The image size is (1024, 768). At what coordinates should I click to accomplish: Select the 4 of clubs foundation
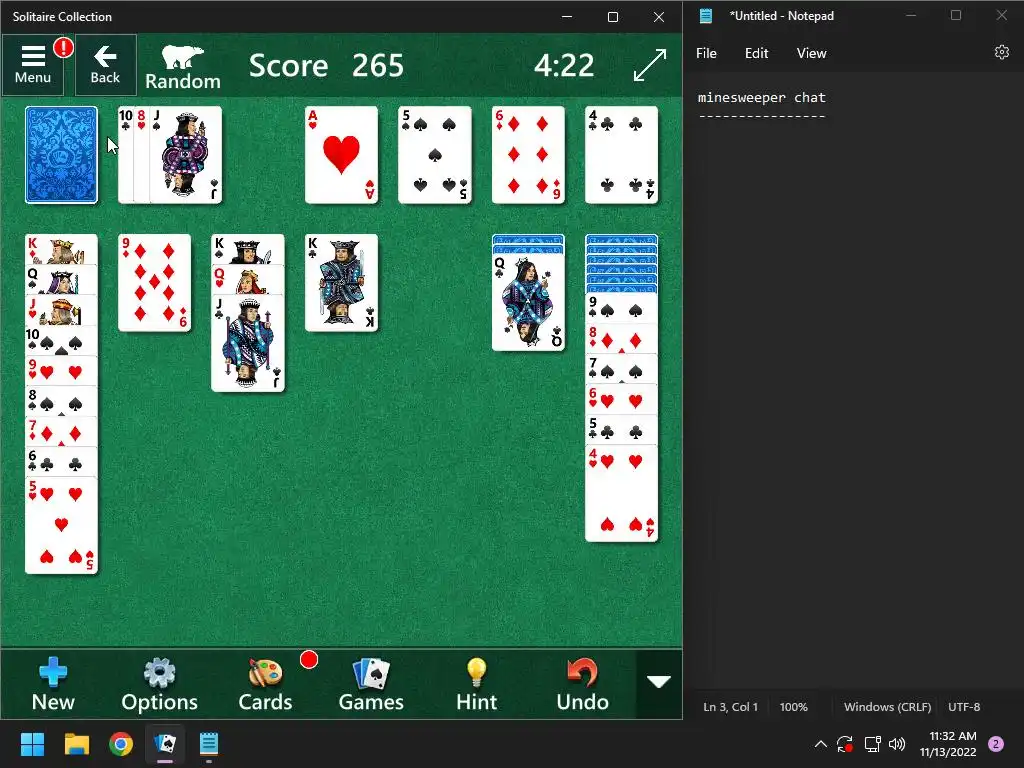(622, 155)
